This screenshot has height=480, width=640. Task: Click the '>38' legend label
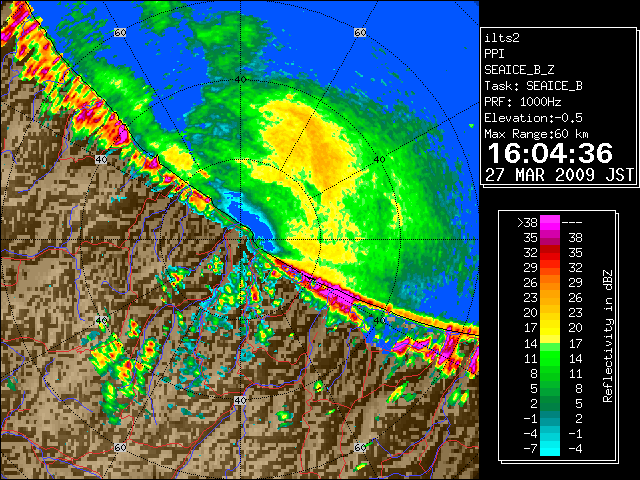[527, 222]
